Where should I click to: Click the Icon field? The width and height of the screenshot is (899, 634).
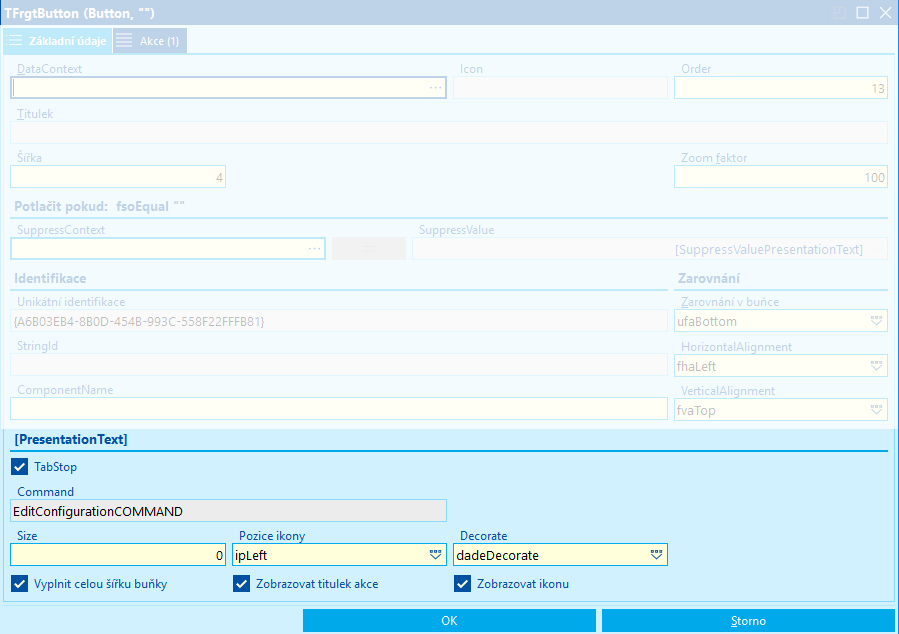(560, 88)
